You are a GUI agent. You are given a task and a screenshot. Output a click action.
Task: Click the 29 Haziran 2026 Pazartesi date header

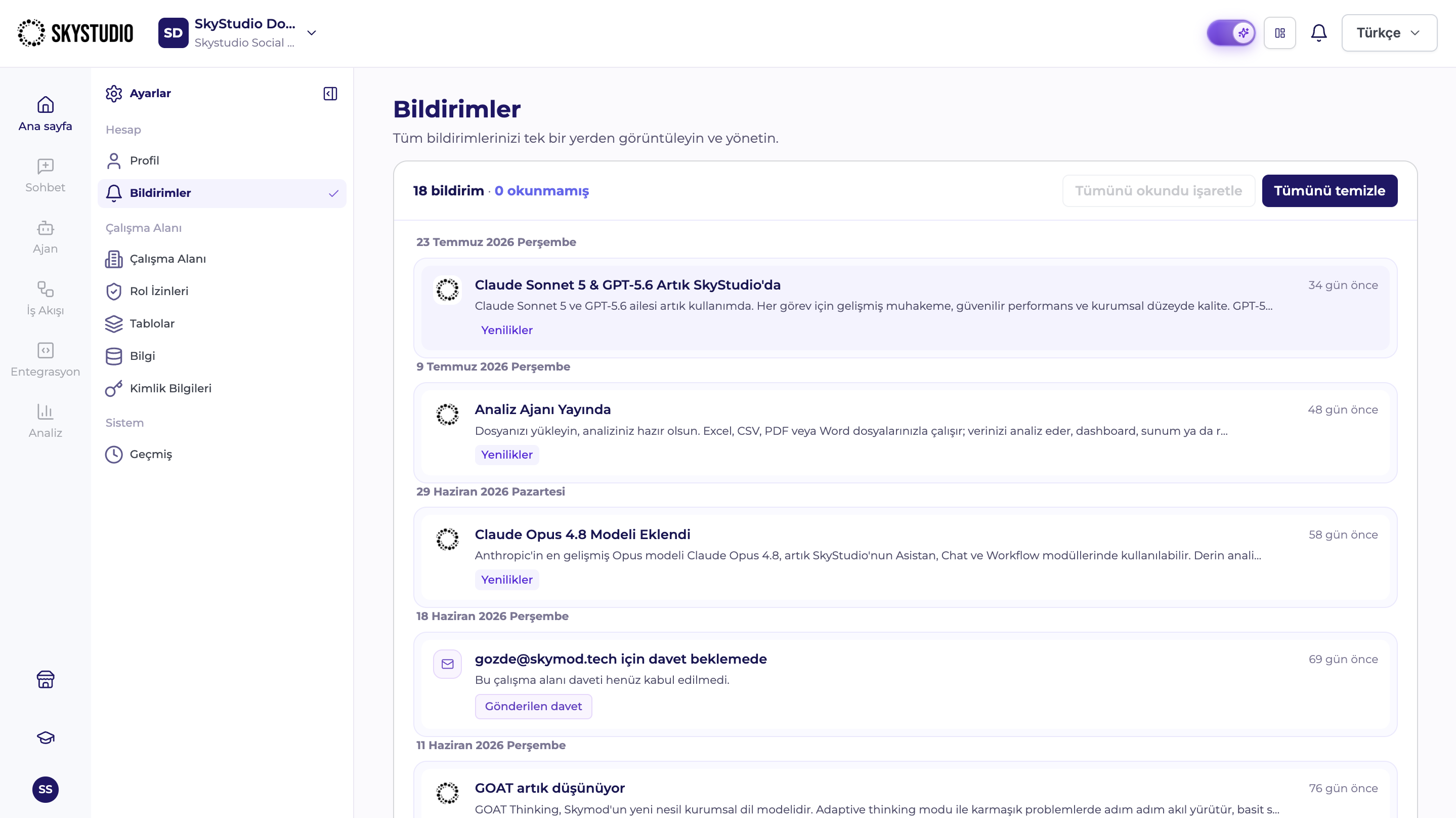pyautogui.click(x=490, y=491)
